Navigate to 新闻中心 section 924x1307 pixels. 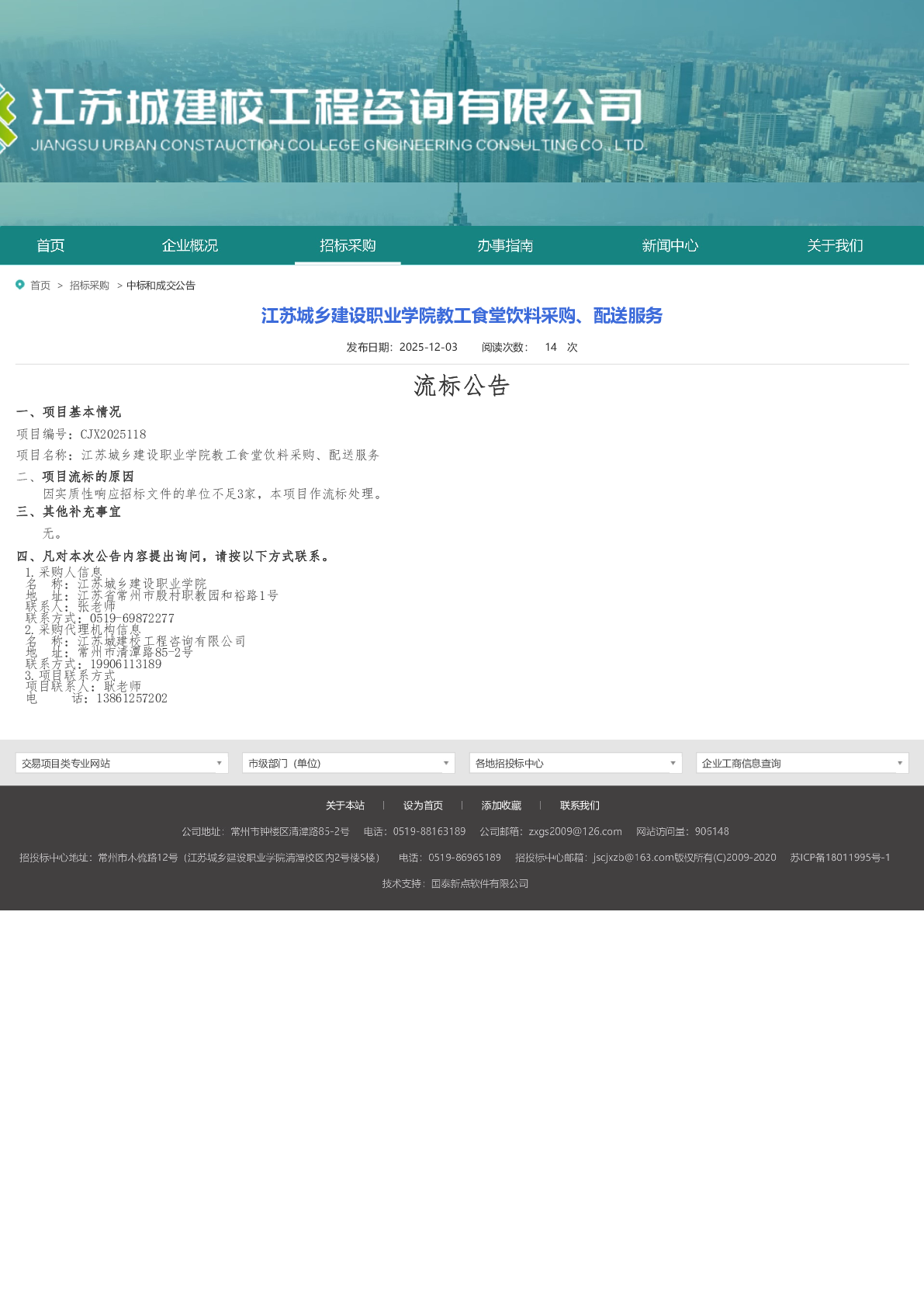(x=670, y=246)
